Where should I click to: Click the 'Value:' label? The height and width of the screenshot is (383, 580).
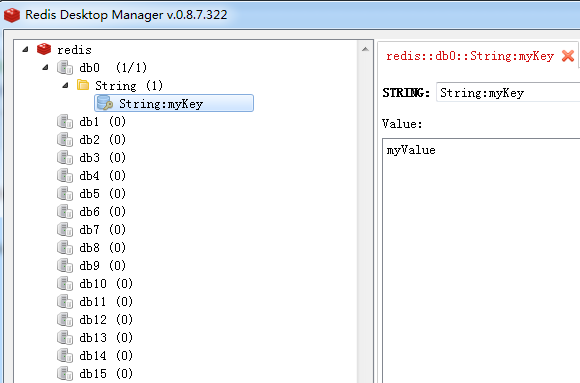402,124
